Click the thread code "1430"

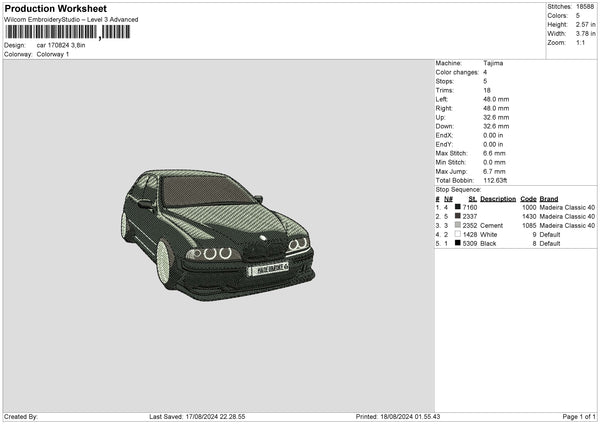[x=529, y=217]
